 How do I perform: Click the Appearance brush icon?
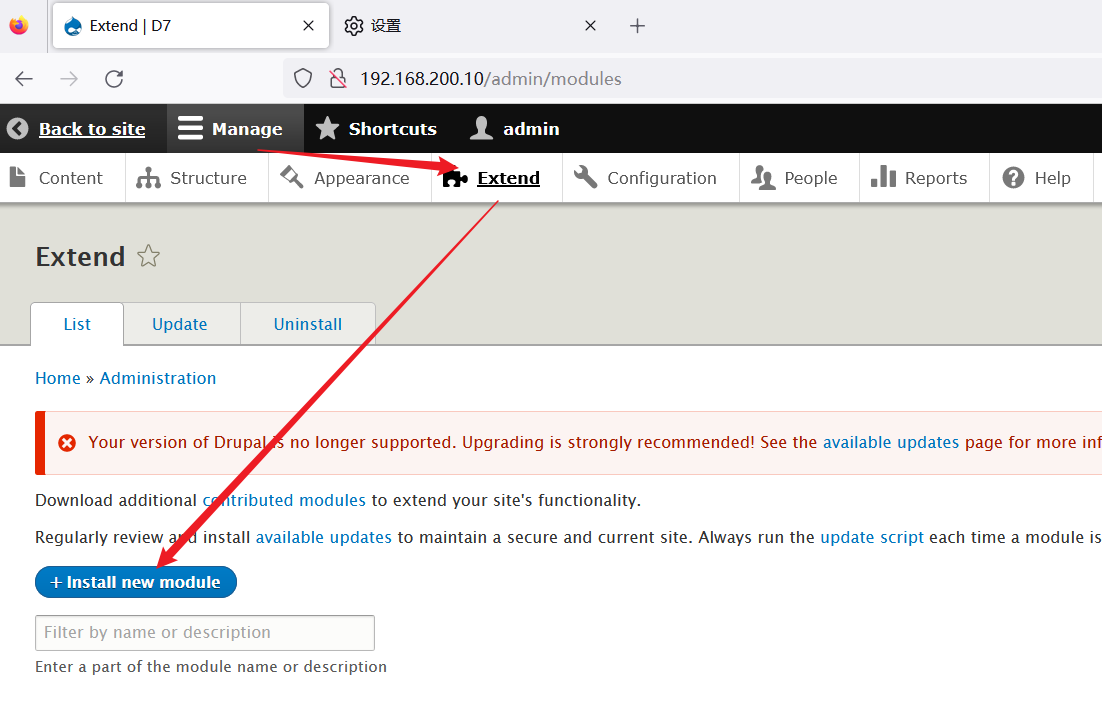pyautogui.click(x=292, y=177)
